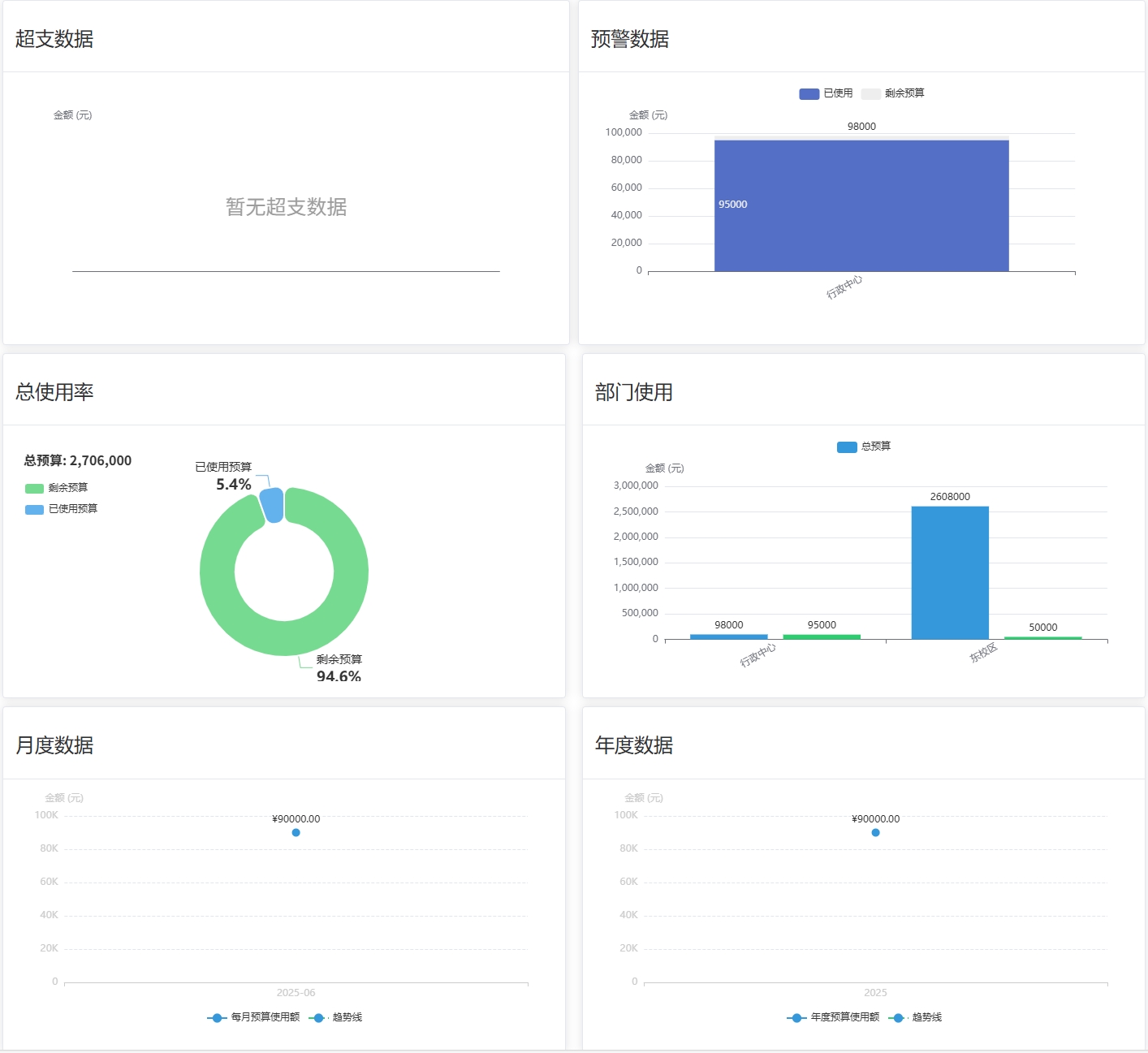
Task: Click the 98000 blue bar for 行政中心
Action: [x=728, y=637]
